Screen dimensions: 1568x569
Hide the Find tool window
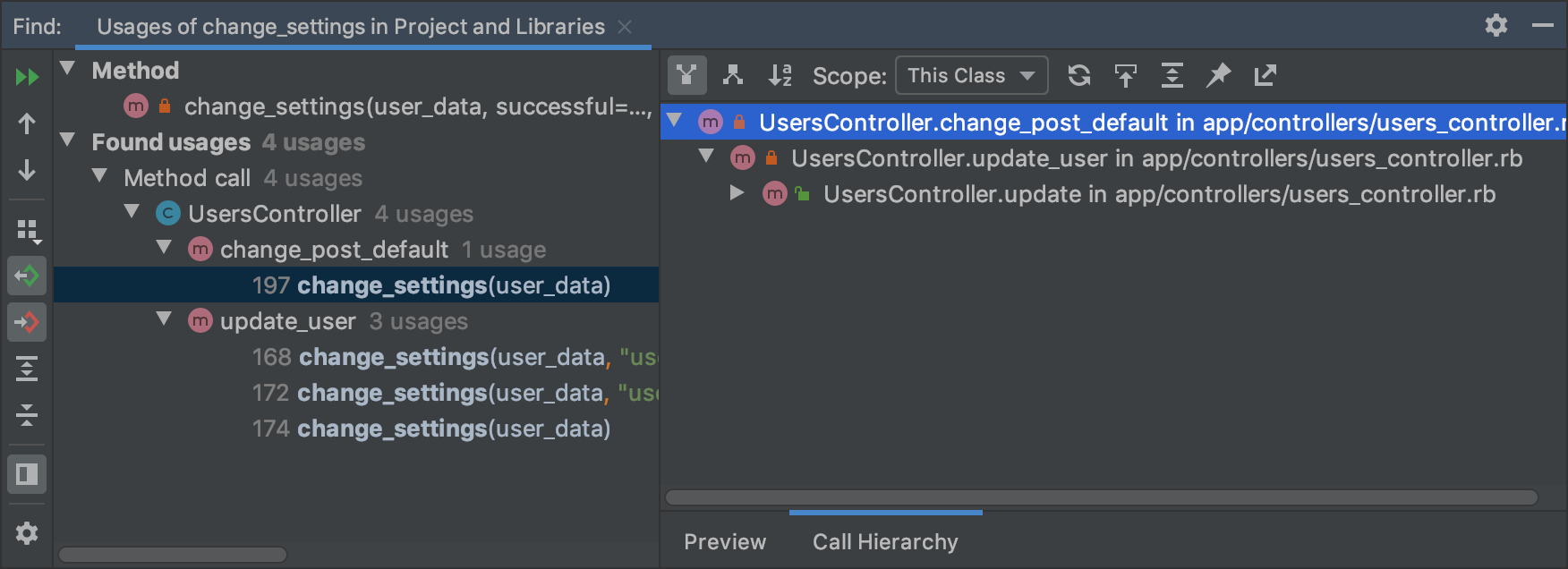[1543, 25]
